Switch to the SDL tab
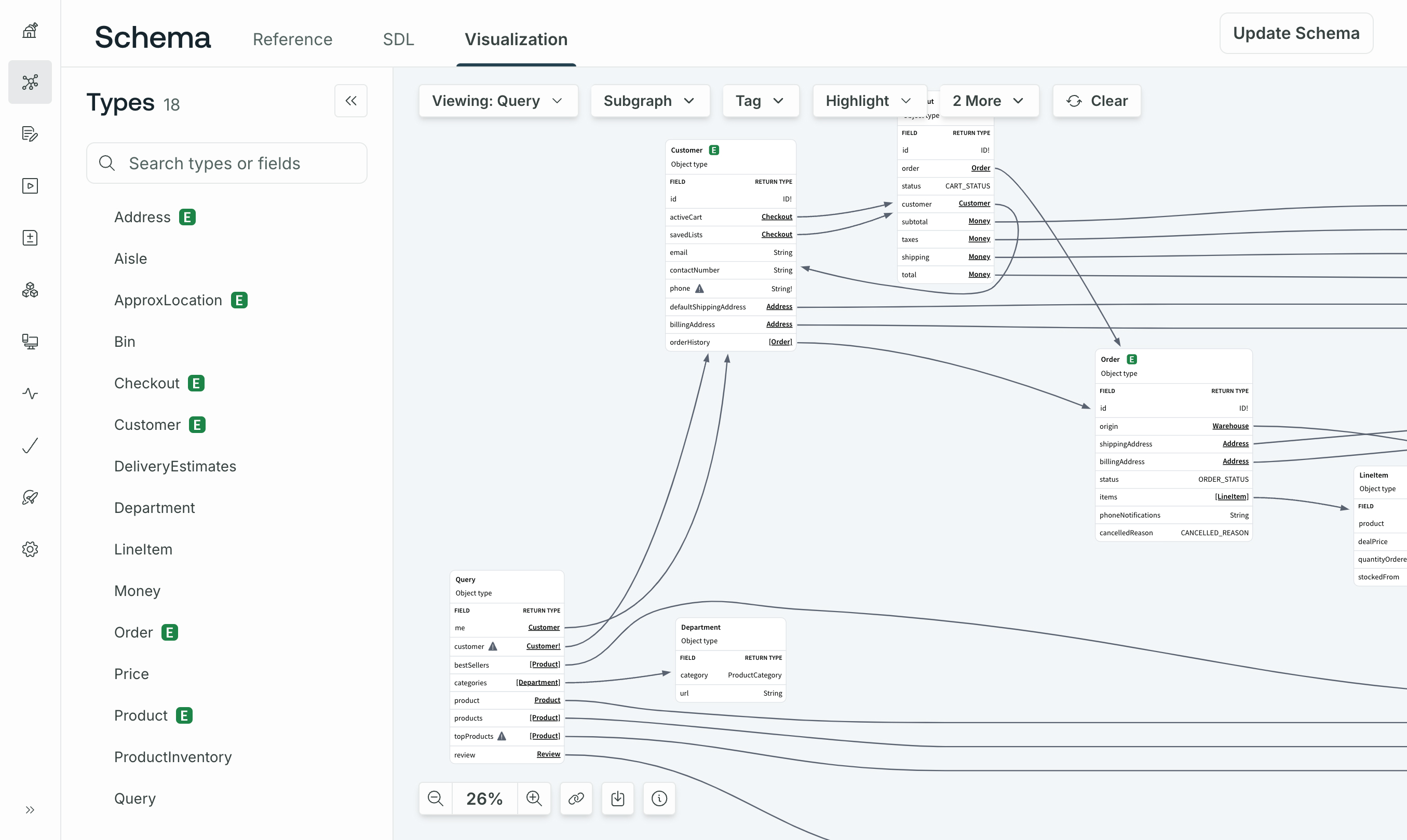Image resolution: width=1407 pixels, height=840 pixels. click(398, 39)
